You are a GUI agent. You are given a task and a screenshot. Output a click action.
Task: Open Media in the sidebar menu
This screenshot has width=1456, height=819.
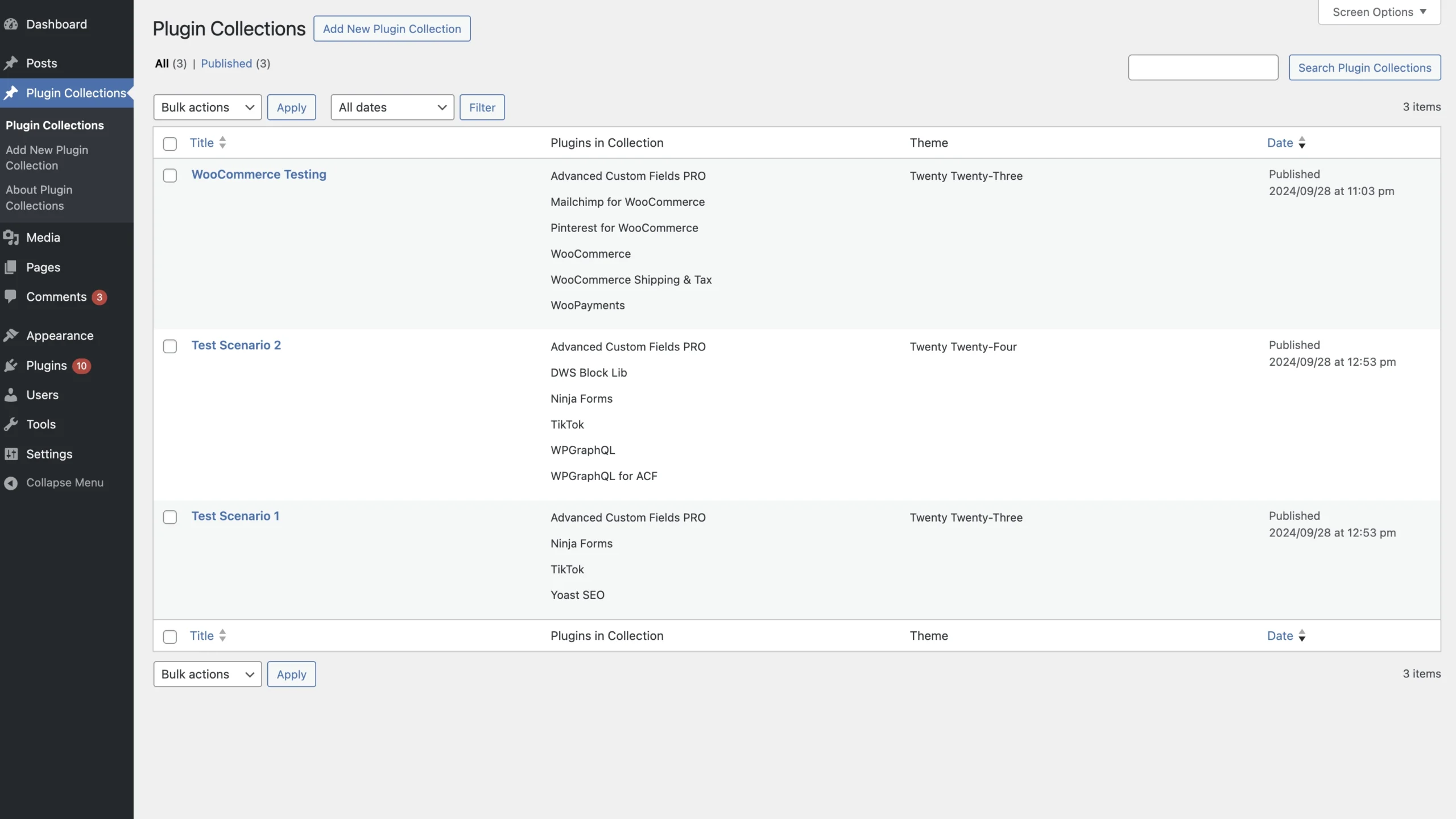click(x=43, y=238)
